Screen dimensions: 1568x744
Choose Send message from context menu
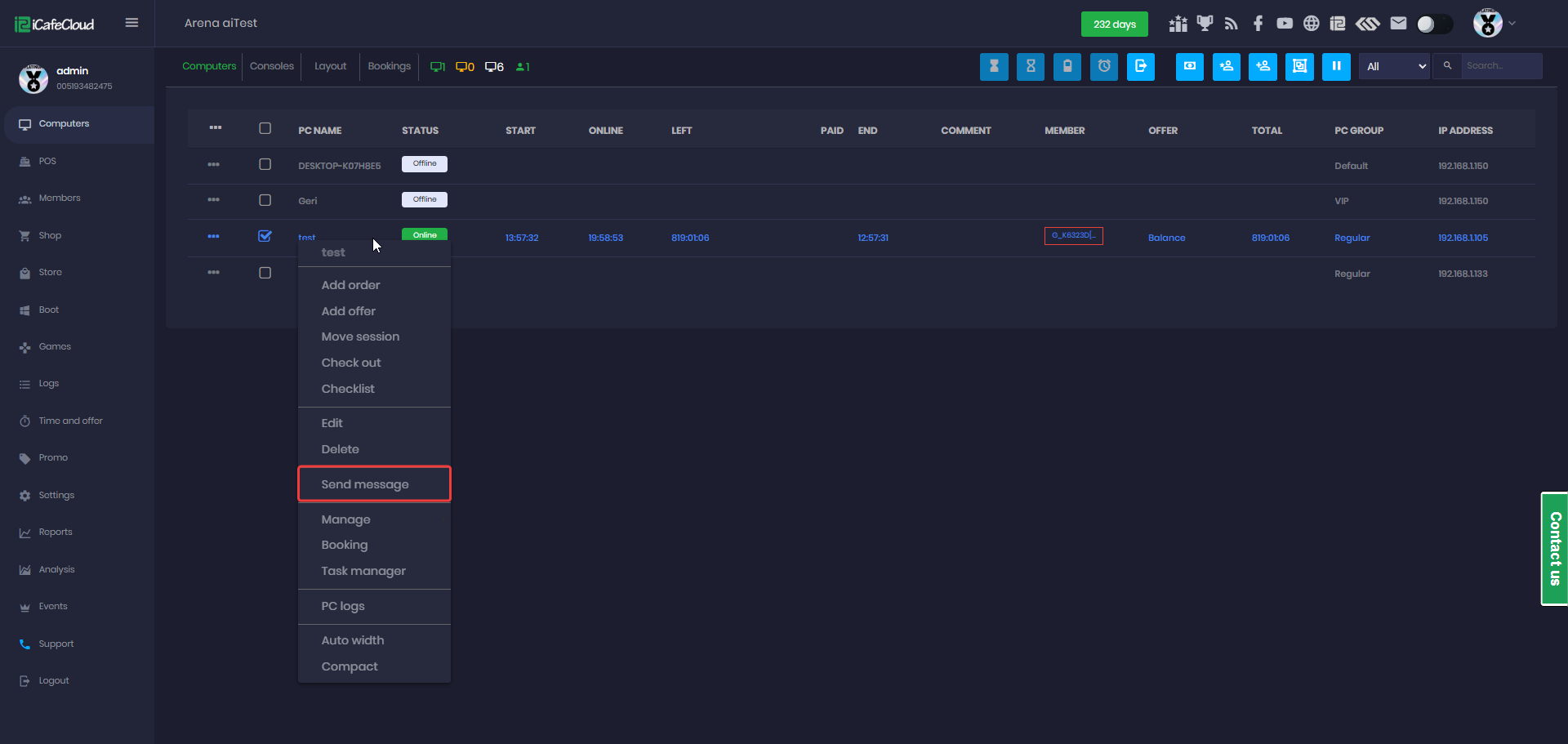point(365,484)
